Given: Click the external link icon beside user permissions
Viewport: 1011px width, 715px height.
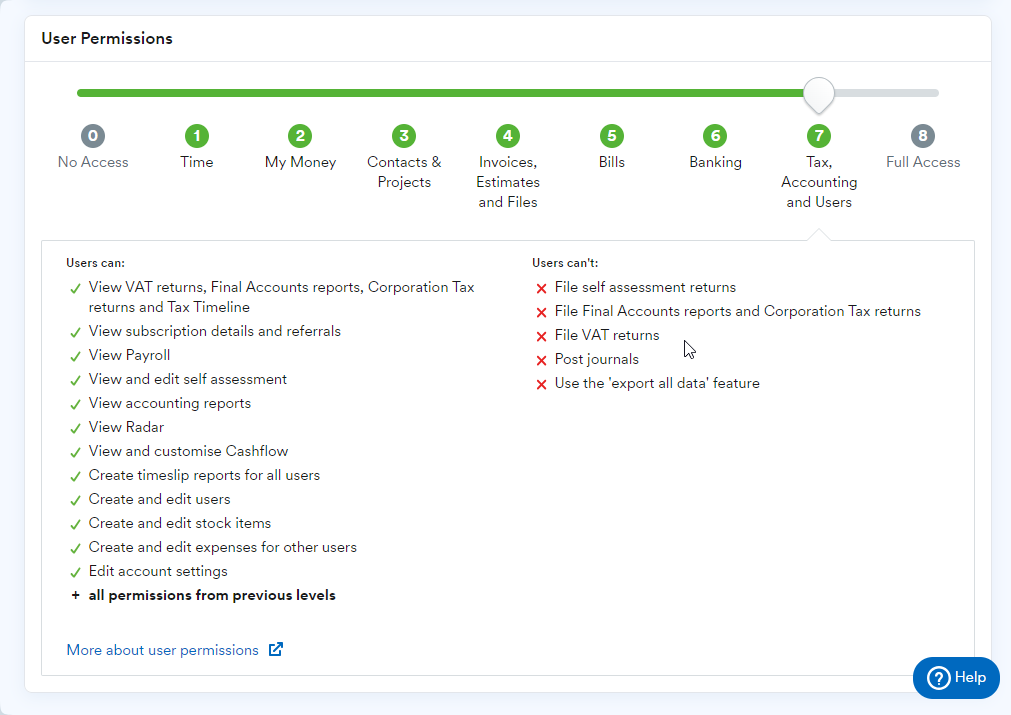Looking at the screenshot, I should click(x=276, y=649).
